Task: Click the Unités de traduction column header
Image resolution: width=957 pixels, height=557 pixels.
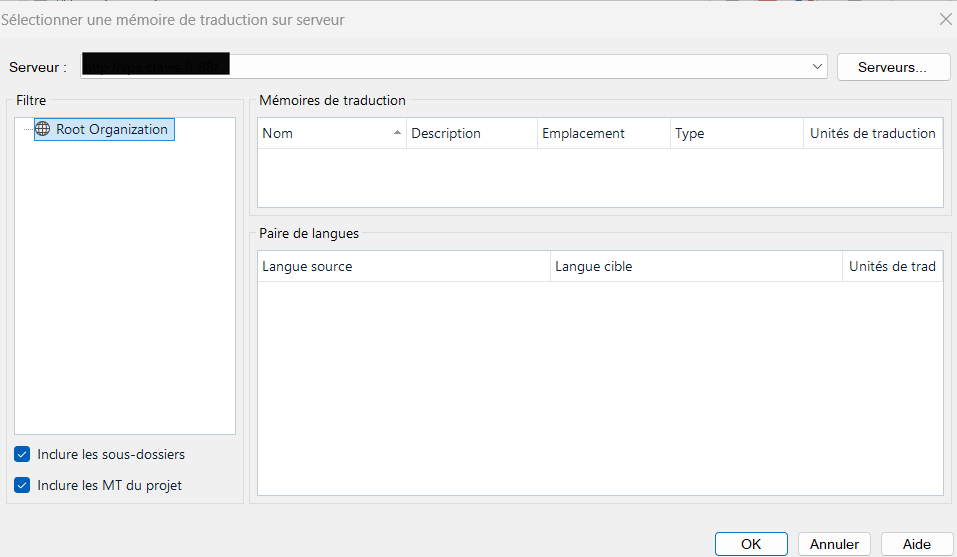Action: coord(873,133)
